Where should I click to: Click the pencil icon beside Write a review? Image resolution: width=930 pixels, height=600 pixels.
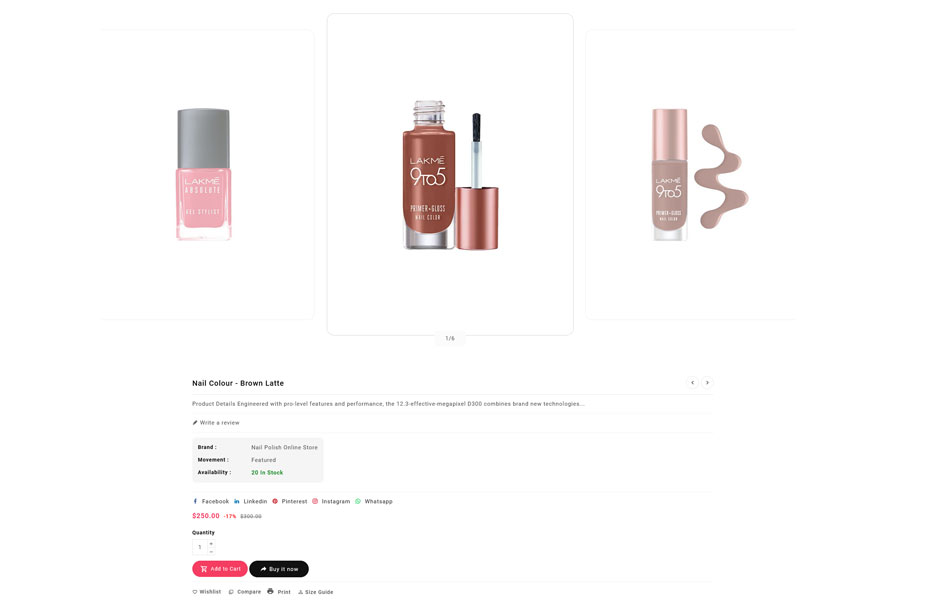(x=195, y=423)
